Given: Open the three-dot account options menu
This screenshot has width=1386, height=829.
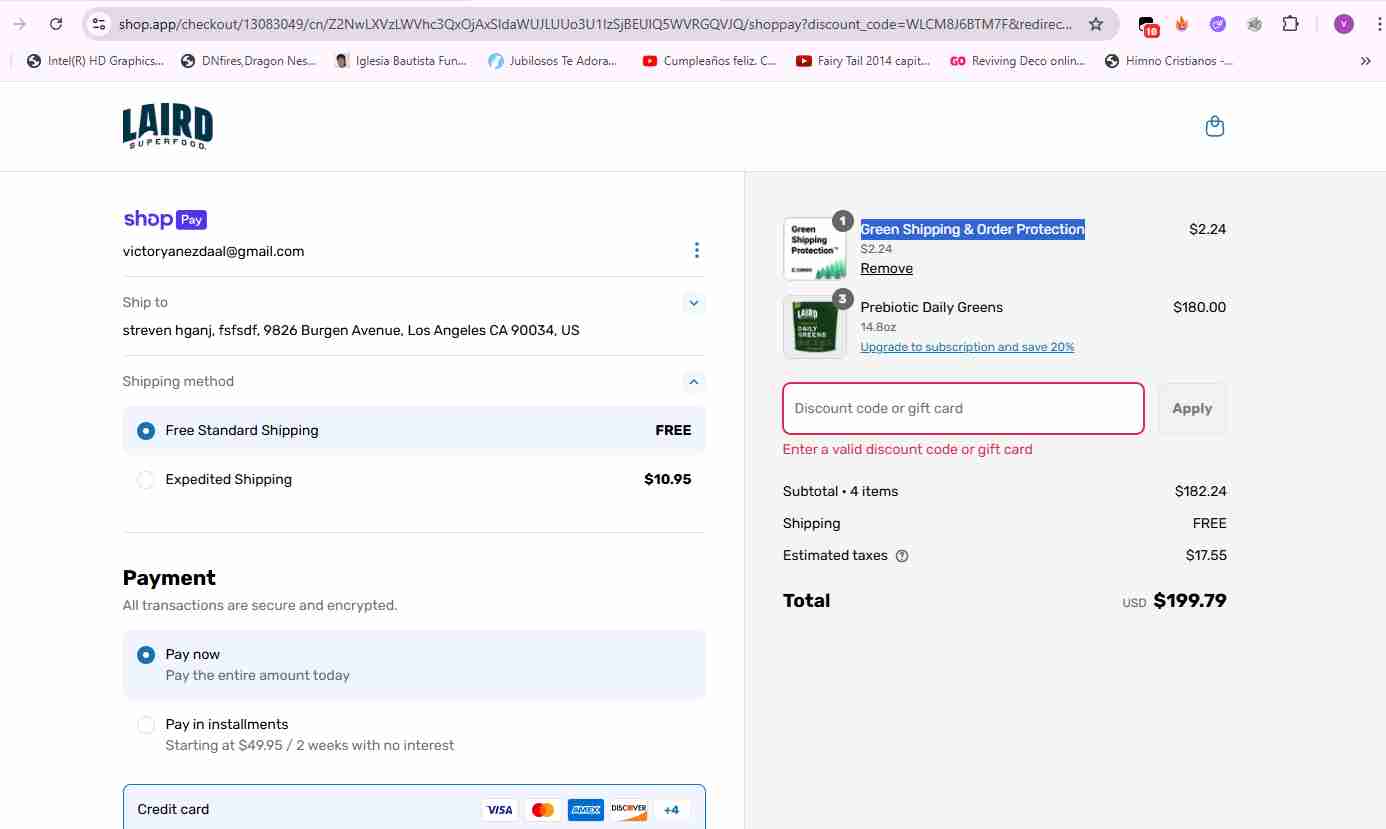Looking at the screenshot, I should pyautogui.click(x=696, y=250).
